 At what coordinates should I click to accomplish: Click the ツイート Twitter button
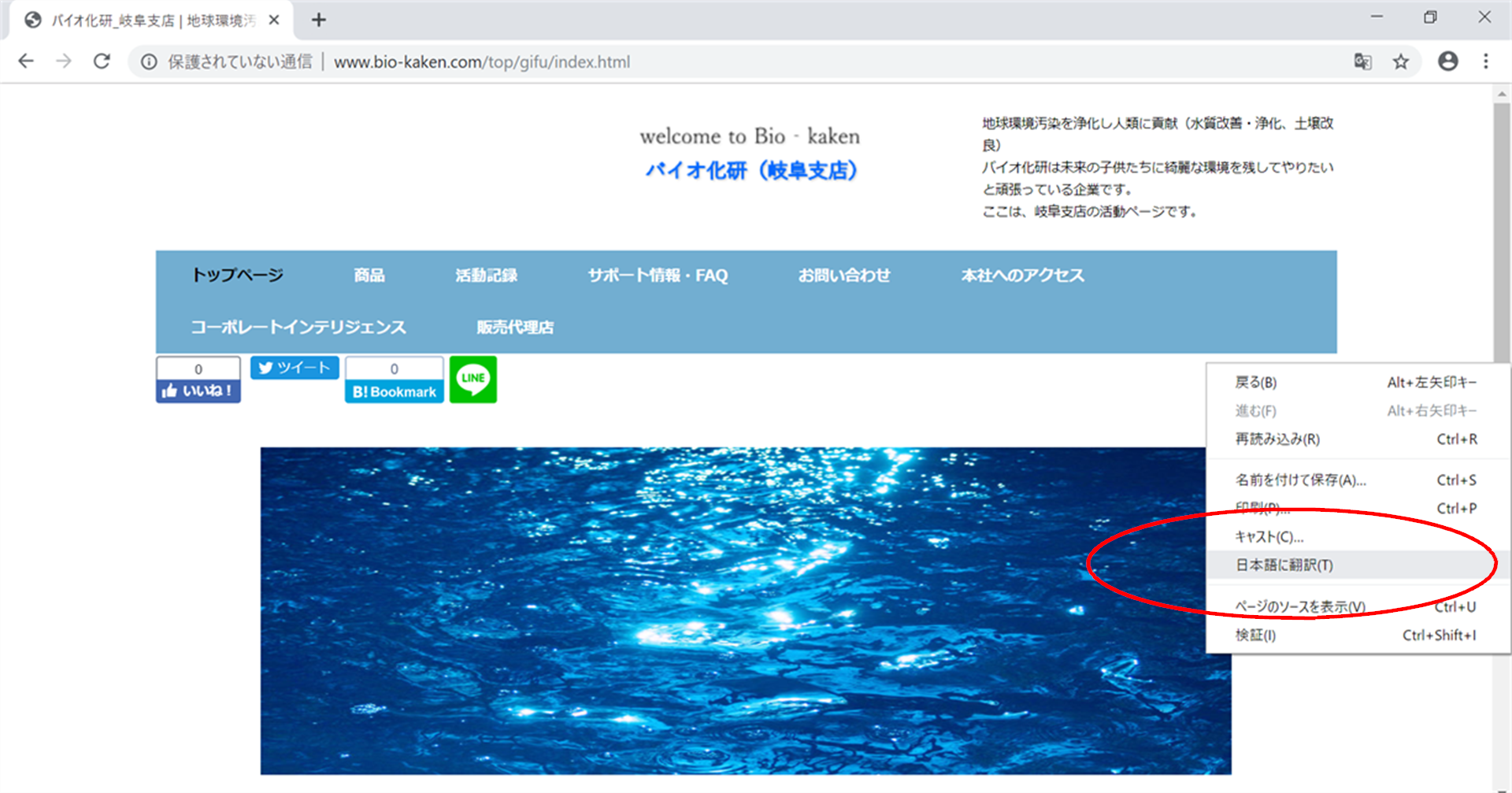(295, 368)
